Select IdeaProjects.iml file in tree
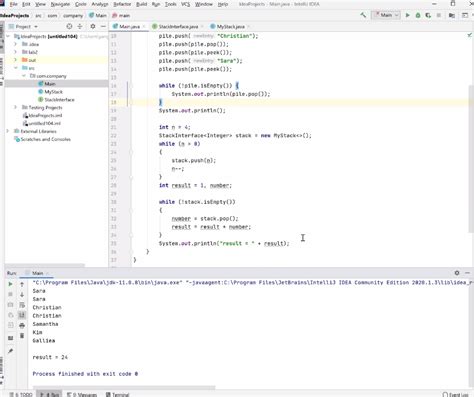474x397 pixels. point(45,115)
